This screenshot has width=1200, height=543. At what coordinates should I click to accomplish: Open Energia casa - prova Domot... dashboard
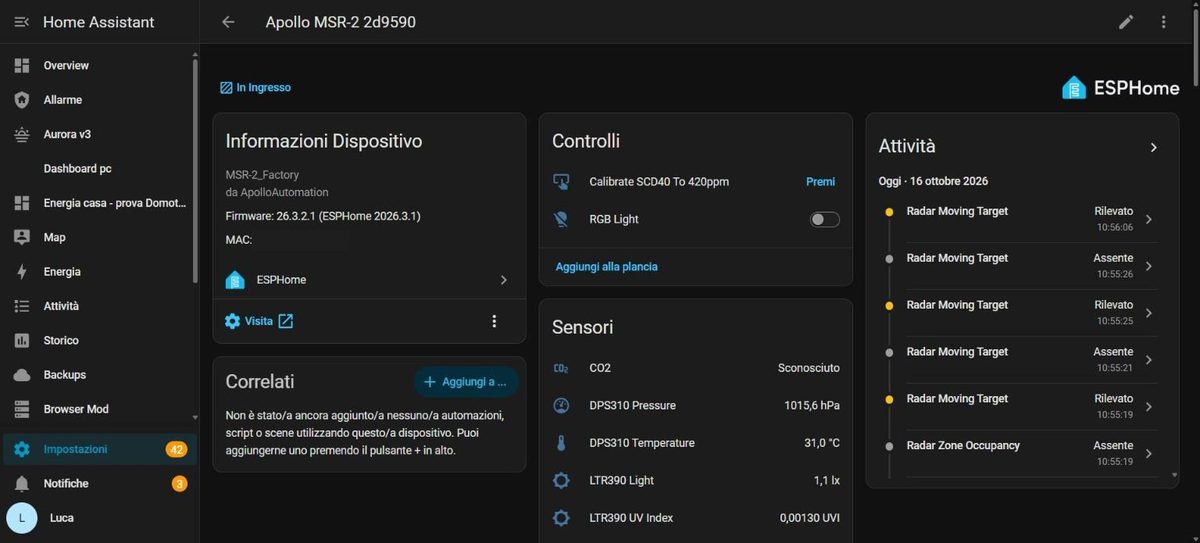click(98, 203)
